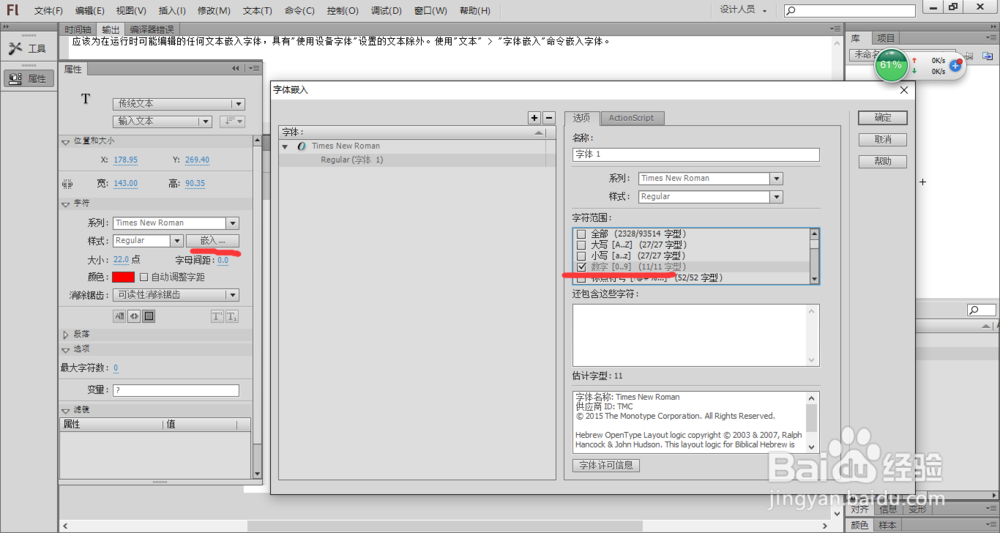
Task: Open the 设计人员 workspace dropdown
Action: 743,10
